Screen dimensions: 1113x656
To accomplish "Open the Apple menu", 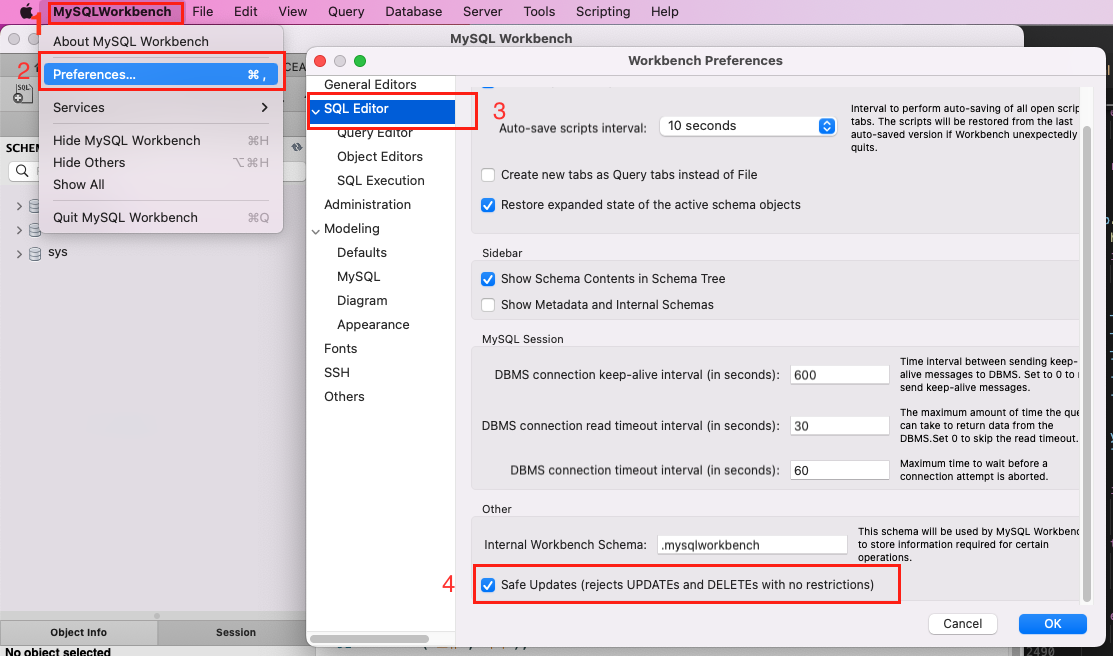I will (26, 11).
